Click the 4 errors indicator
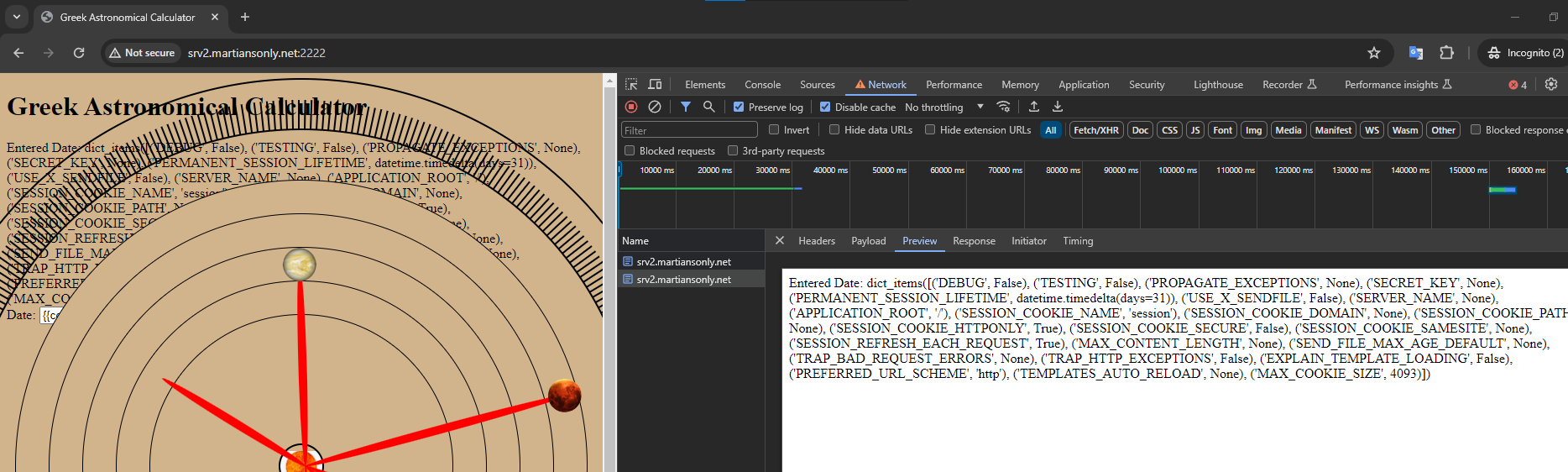1568x472 pixels. (x=1518, y=85)
